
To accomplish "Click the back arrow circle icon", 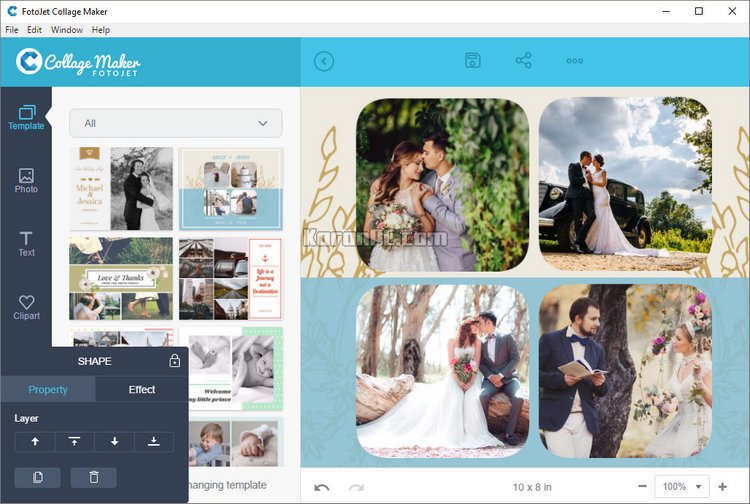I will pos(324,61).
